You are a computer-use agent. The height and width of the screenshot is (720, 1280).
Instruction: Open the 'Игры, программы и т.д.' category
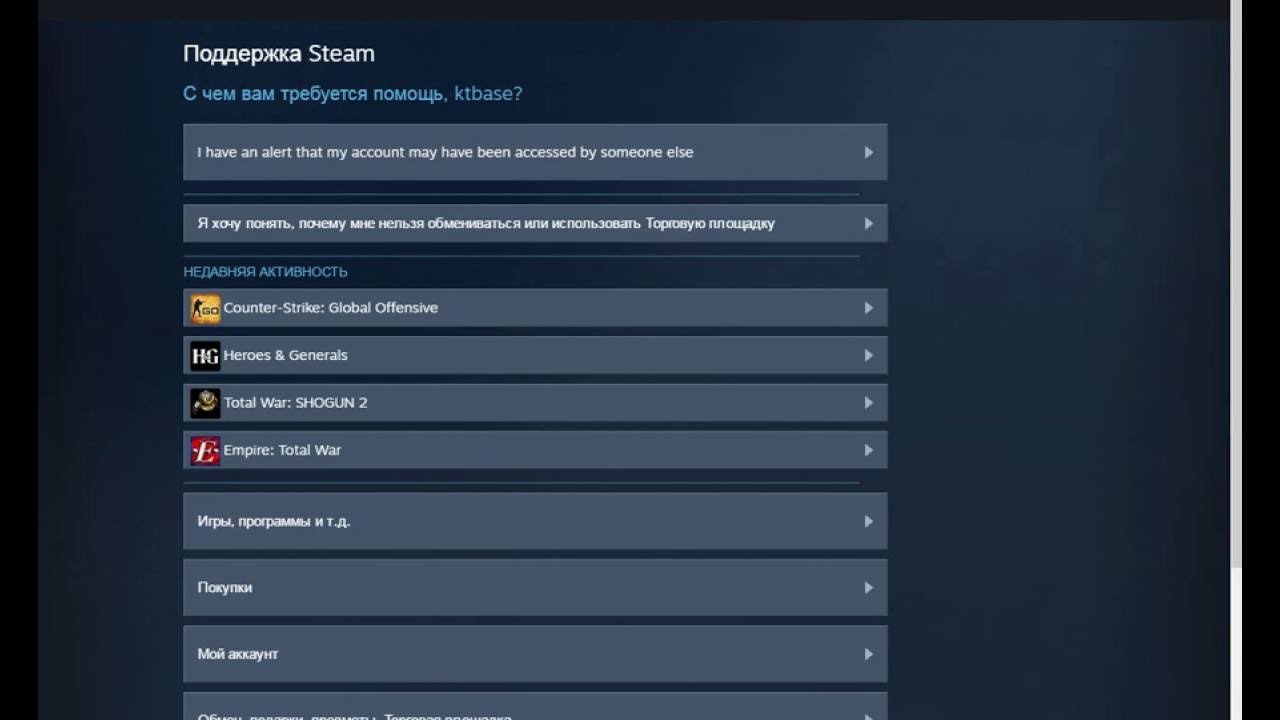point(535,521)
